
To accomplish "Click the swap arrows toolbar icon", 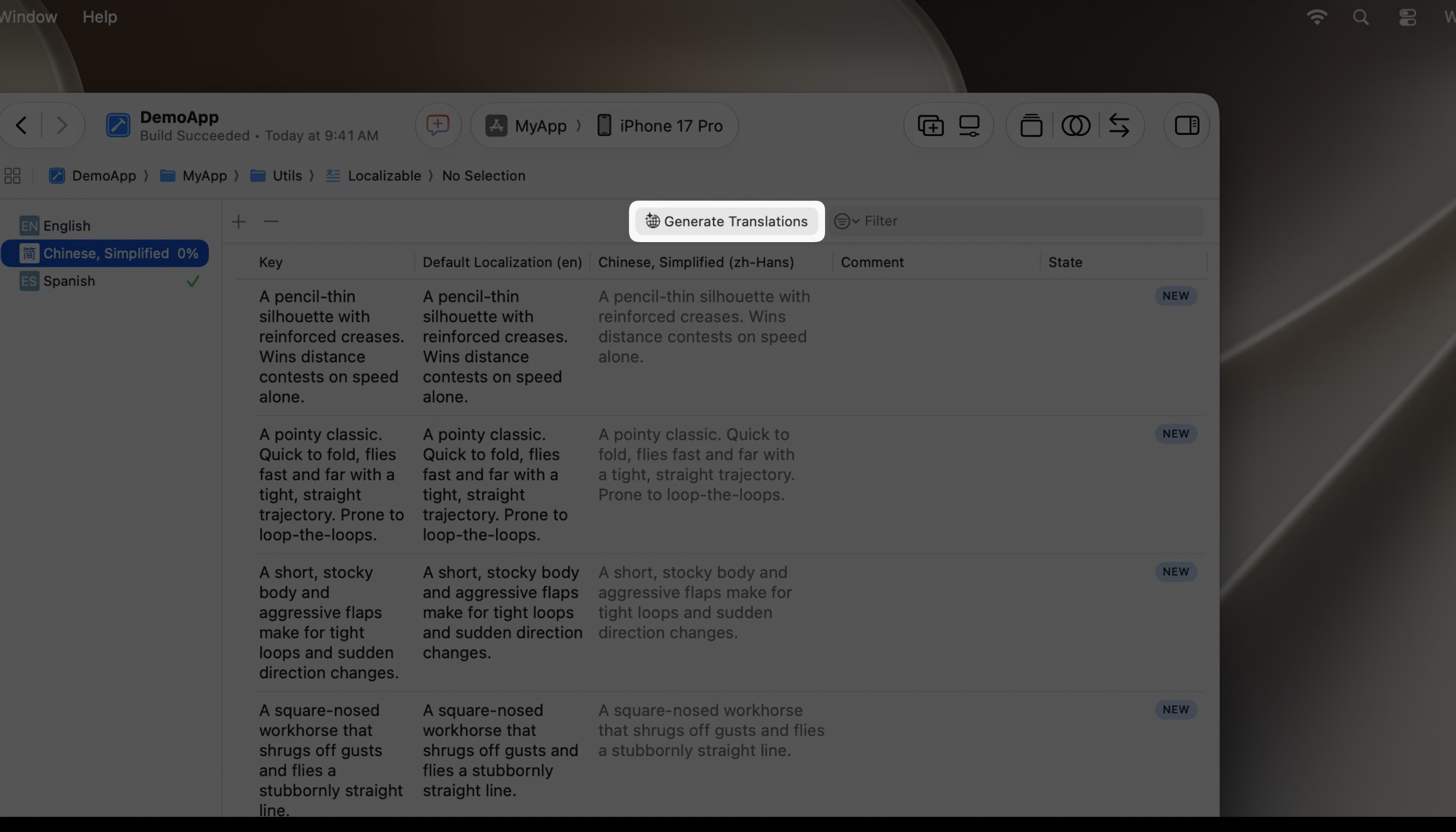I will click(1119, 125).
